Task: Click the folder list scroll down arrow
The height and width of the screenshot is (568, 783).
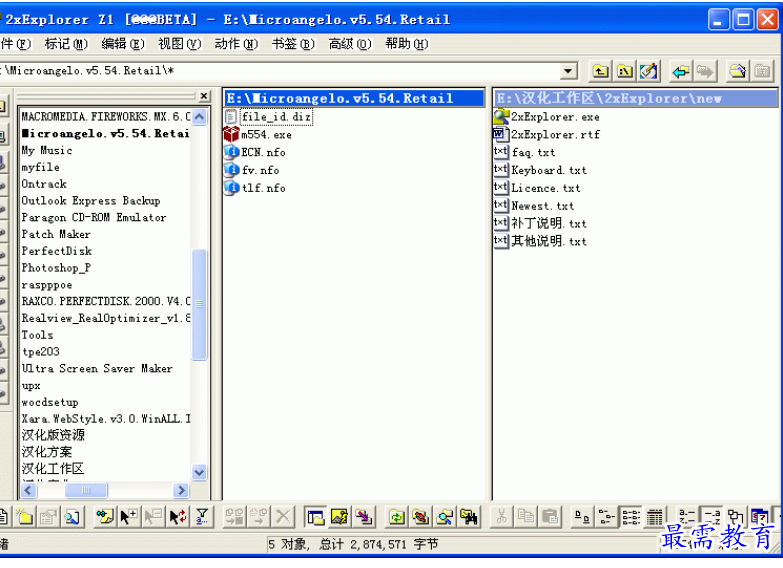Action: (x=199, y=472)
